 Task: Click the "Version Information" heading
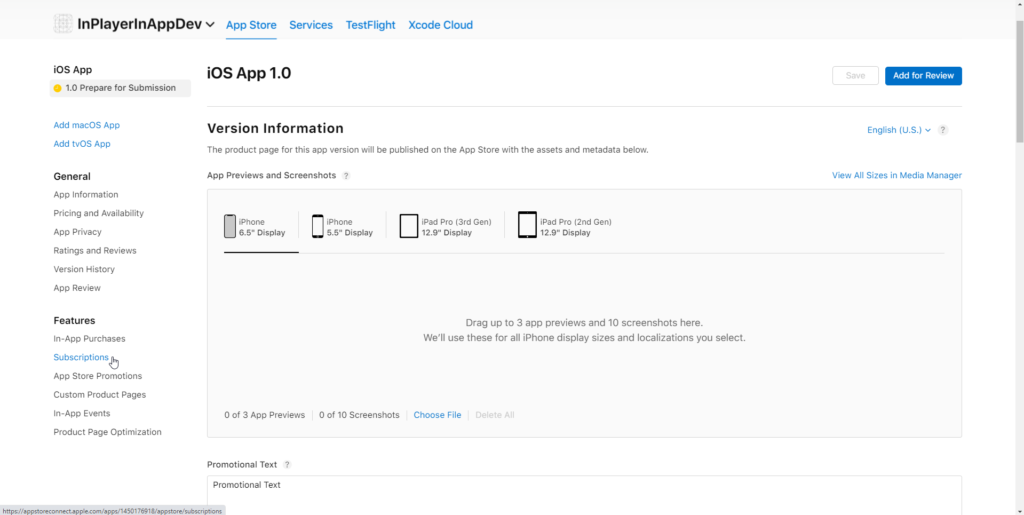coord(275,129)
